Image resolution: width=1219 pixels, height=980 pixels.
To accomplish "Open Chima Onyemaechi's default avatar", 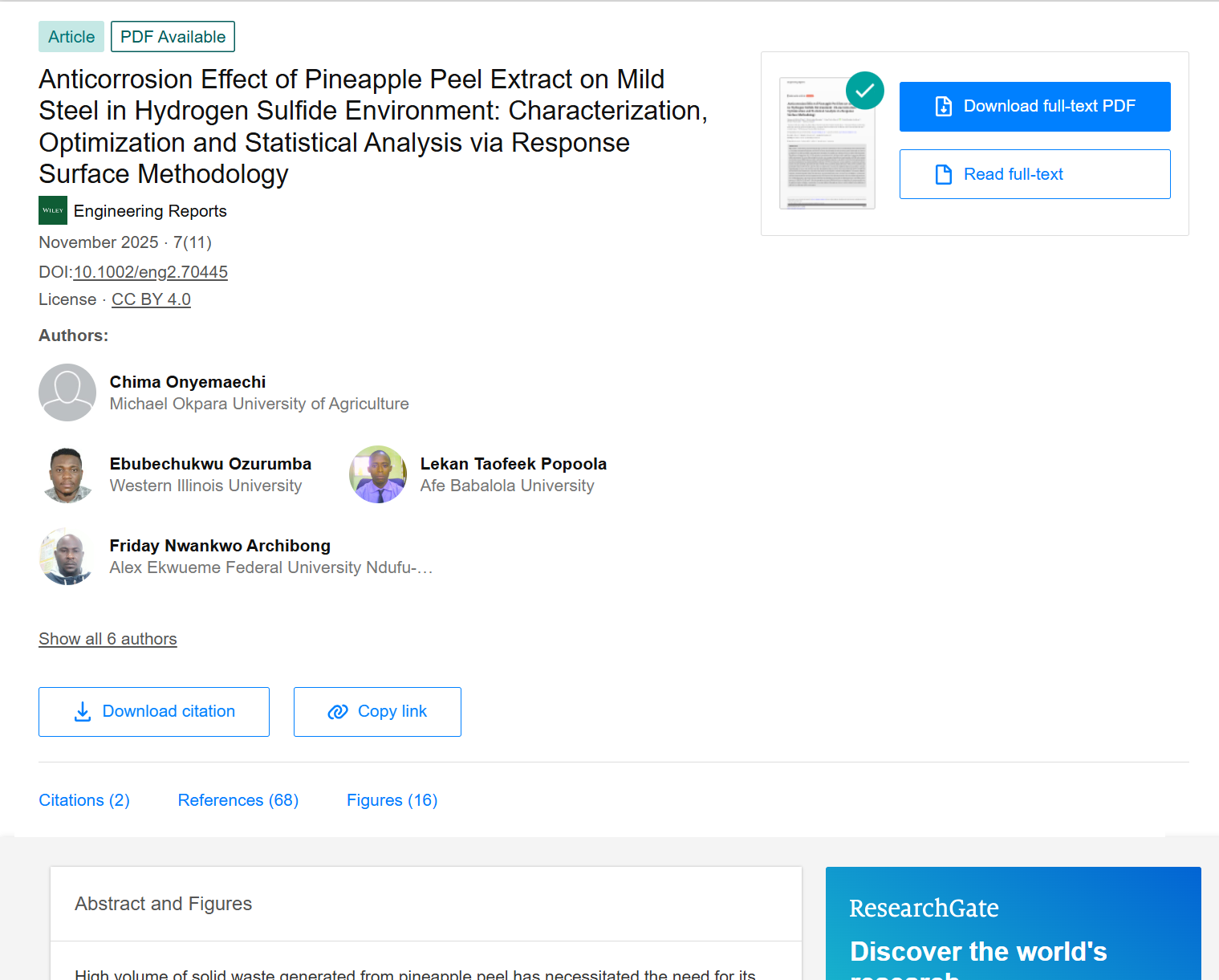I will click(x=67, y=392).
